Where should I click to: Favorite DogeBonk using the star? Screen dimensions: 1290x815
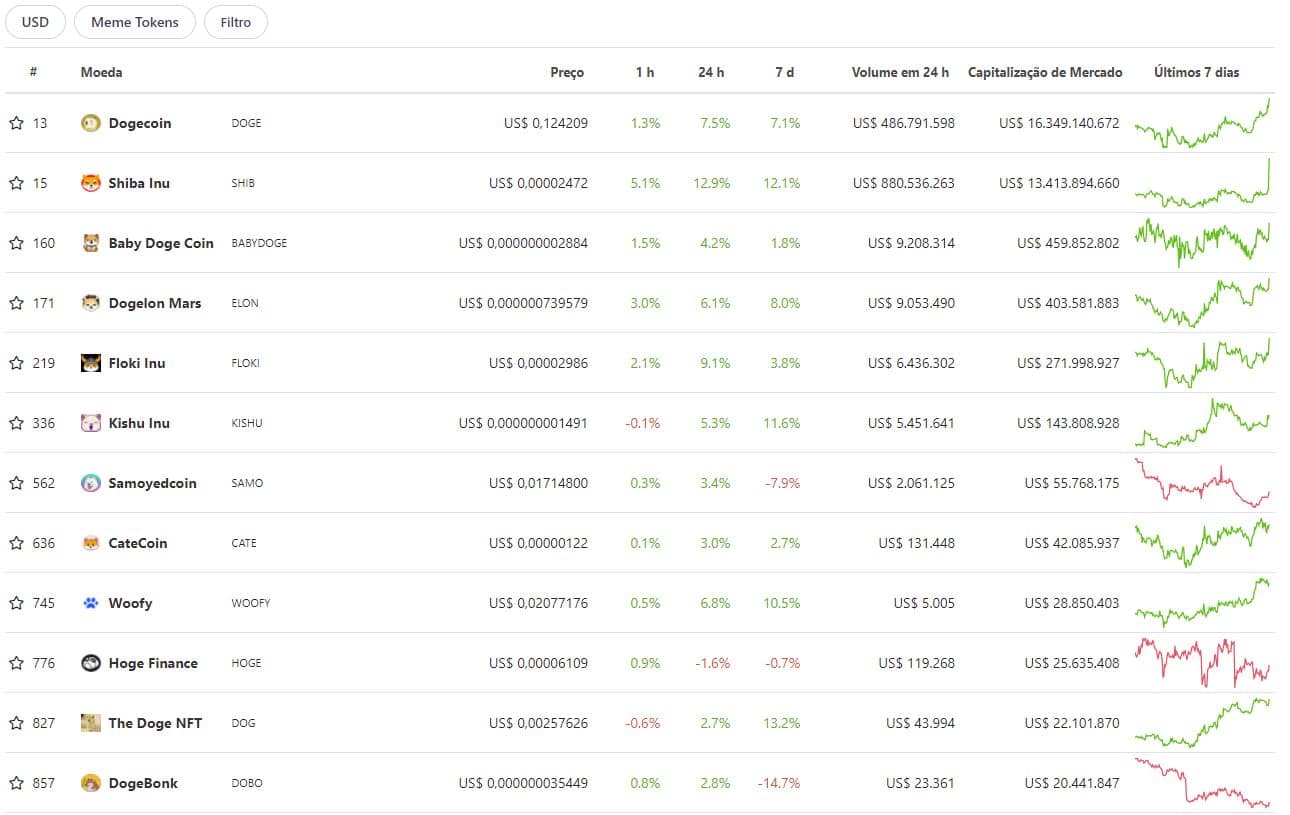click(16, 783)
